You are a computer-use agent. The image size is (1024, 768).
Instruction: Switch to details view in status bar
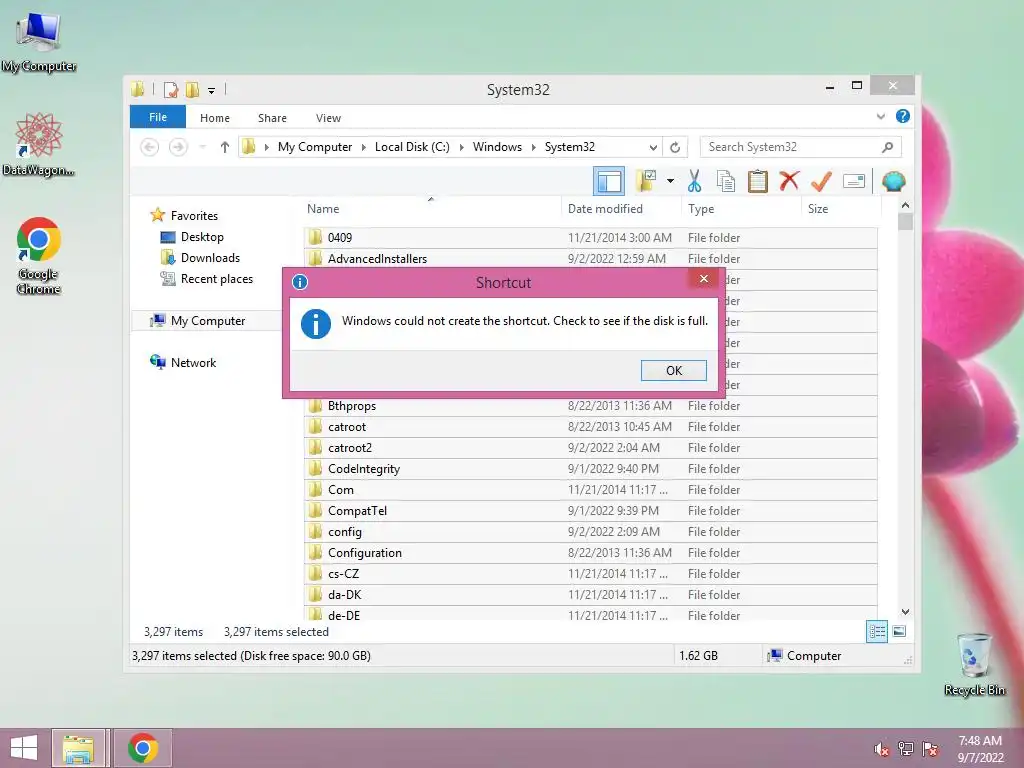(x=876, y=632)
